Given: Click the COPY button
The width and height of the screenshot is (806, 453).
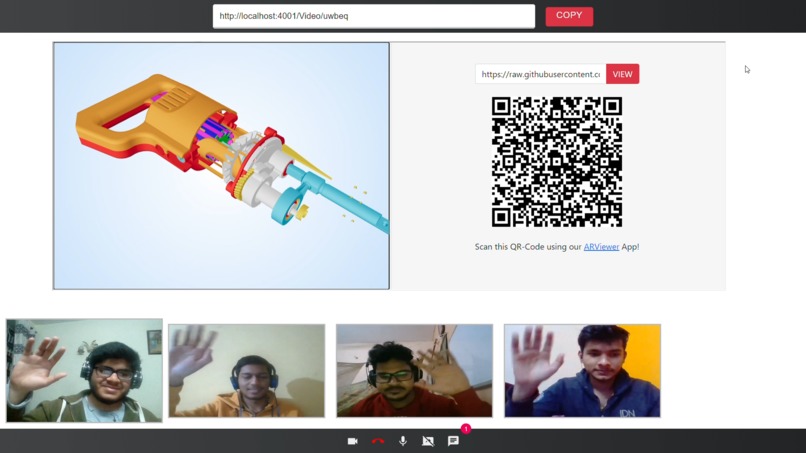Looking at the screenshot, I should click(569, 16).
